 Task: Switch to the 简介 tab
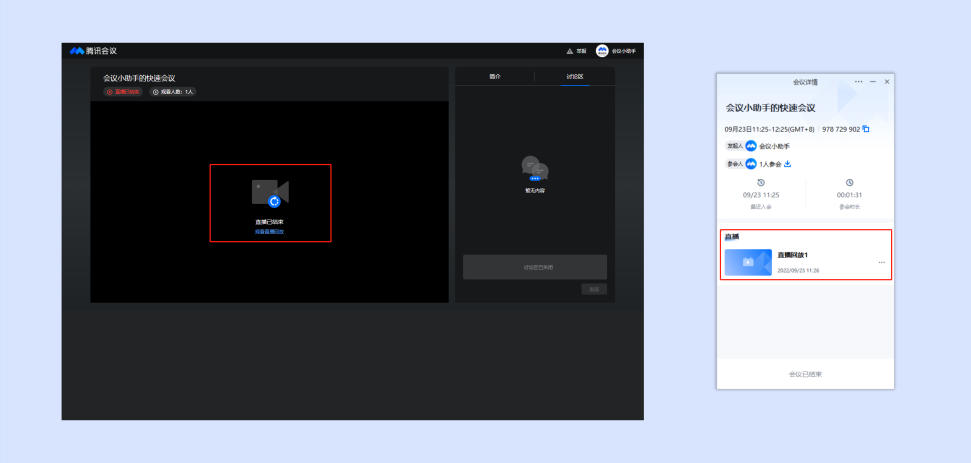[x=495, y=76]
